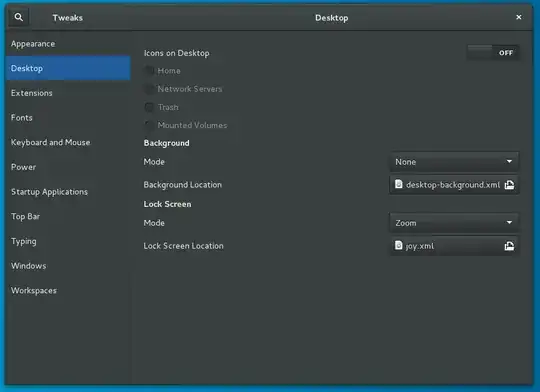Check the Trash checkbox

[x=149, y=107]
